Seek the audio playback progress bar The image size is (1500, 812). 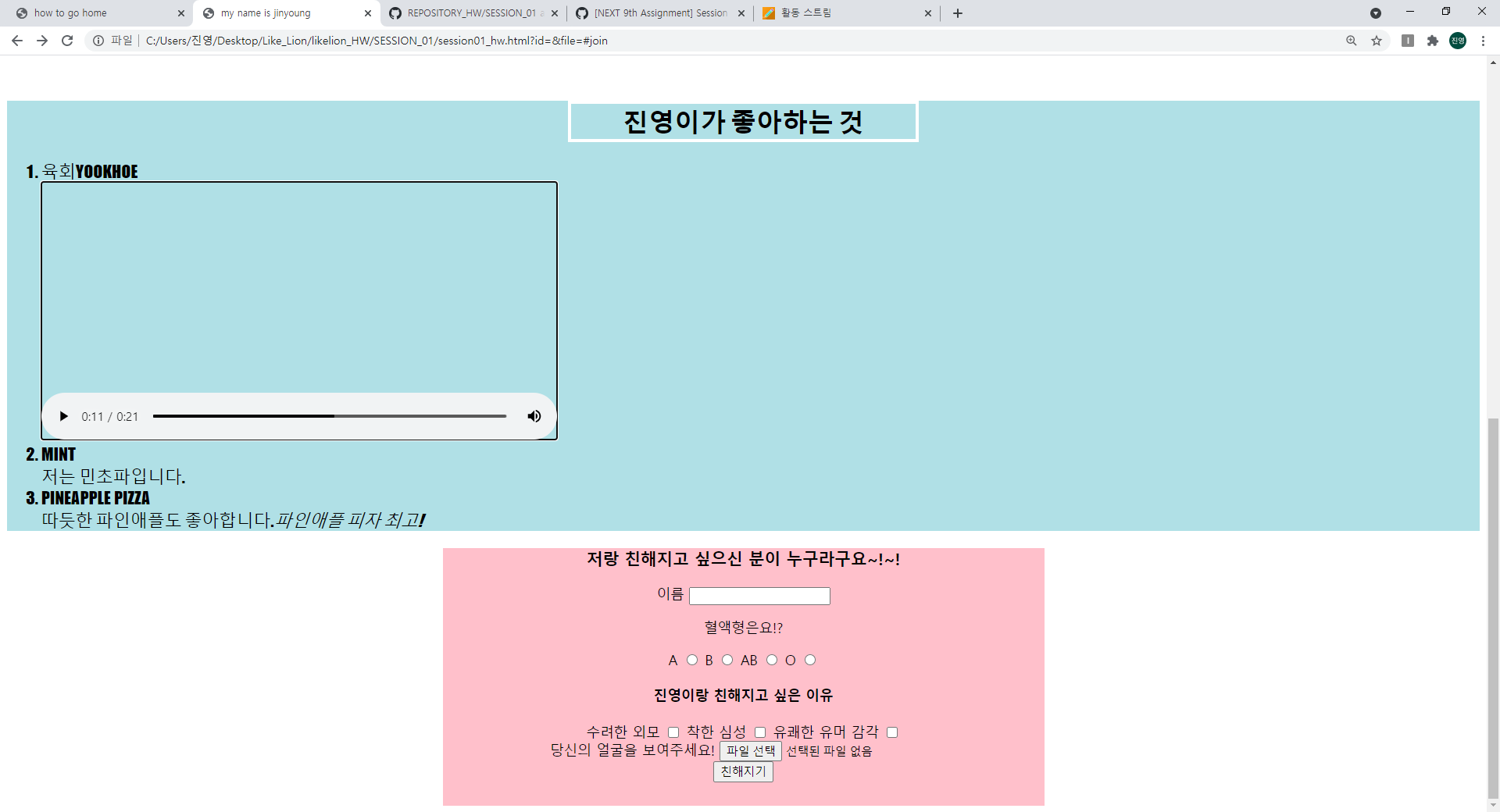(x=330, y=416)
